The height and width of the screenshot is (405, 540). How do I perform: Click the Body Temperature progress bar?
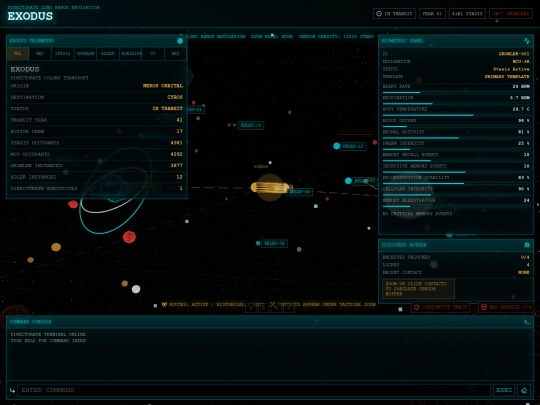tap(456, 115)
